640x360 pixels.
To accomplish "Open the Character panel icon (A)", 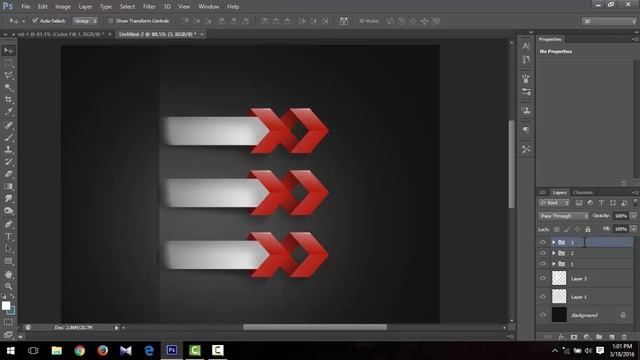I will click(526, 46).
